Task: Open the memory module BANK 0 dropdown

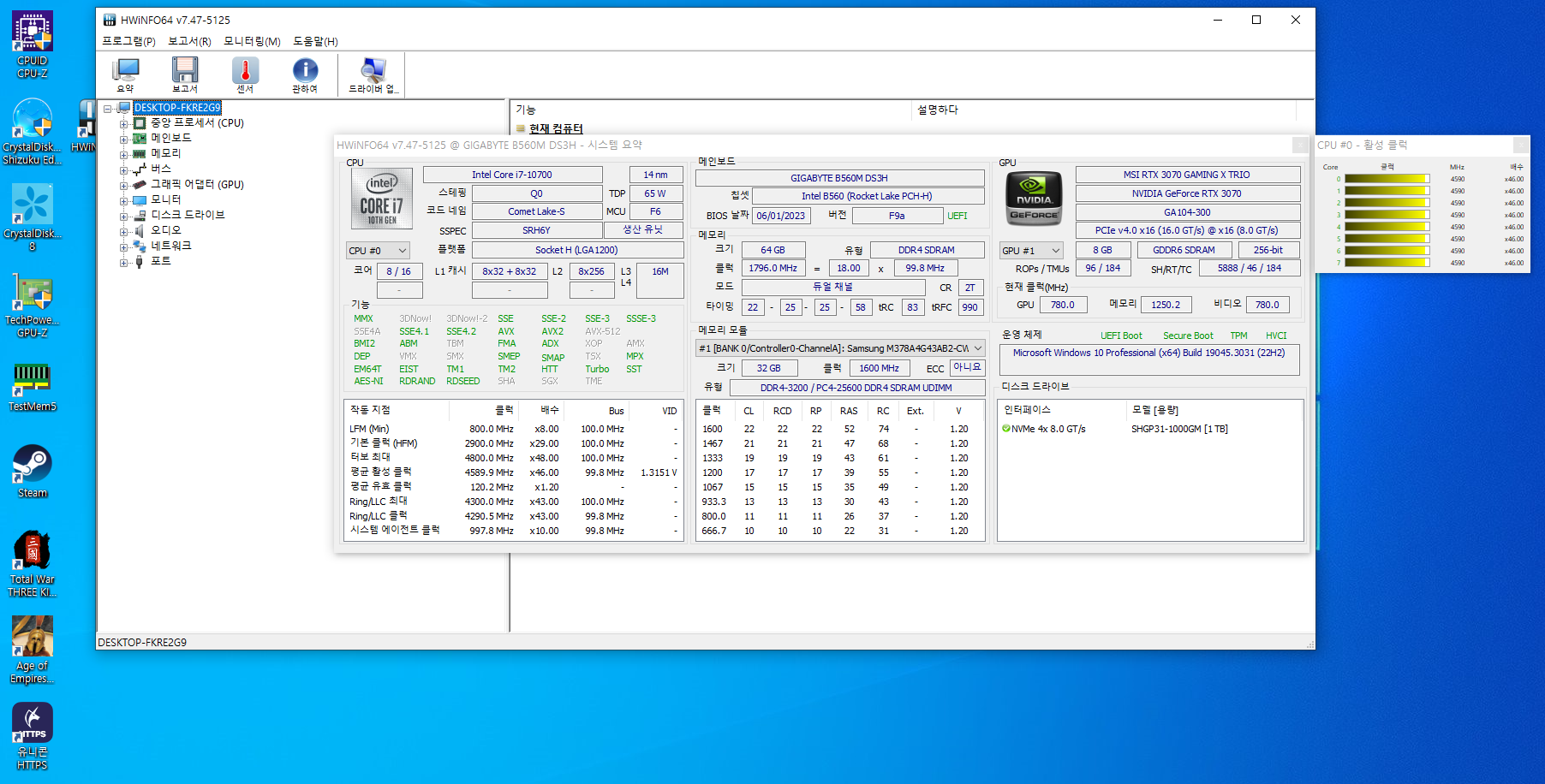Action: point(840,348)
